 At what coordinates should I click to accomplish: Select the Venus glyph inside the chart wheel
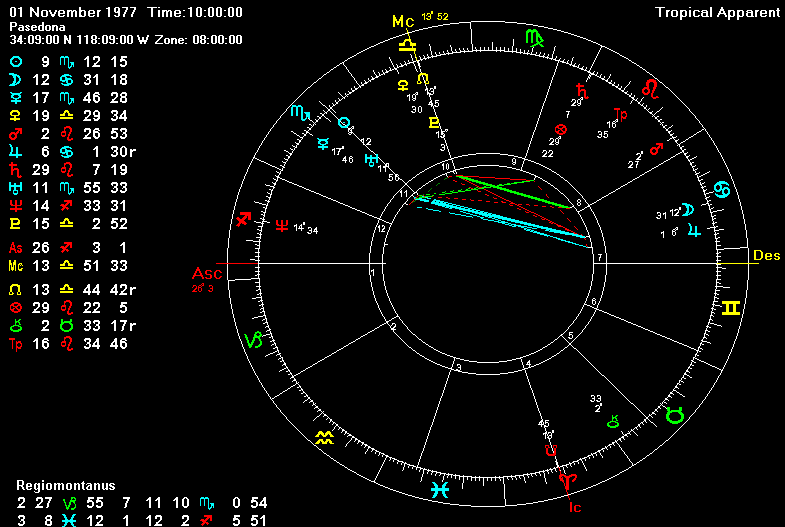point(403,85)
